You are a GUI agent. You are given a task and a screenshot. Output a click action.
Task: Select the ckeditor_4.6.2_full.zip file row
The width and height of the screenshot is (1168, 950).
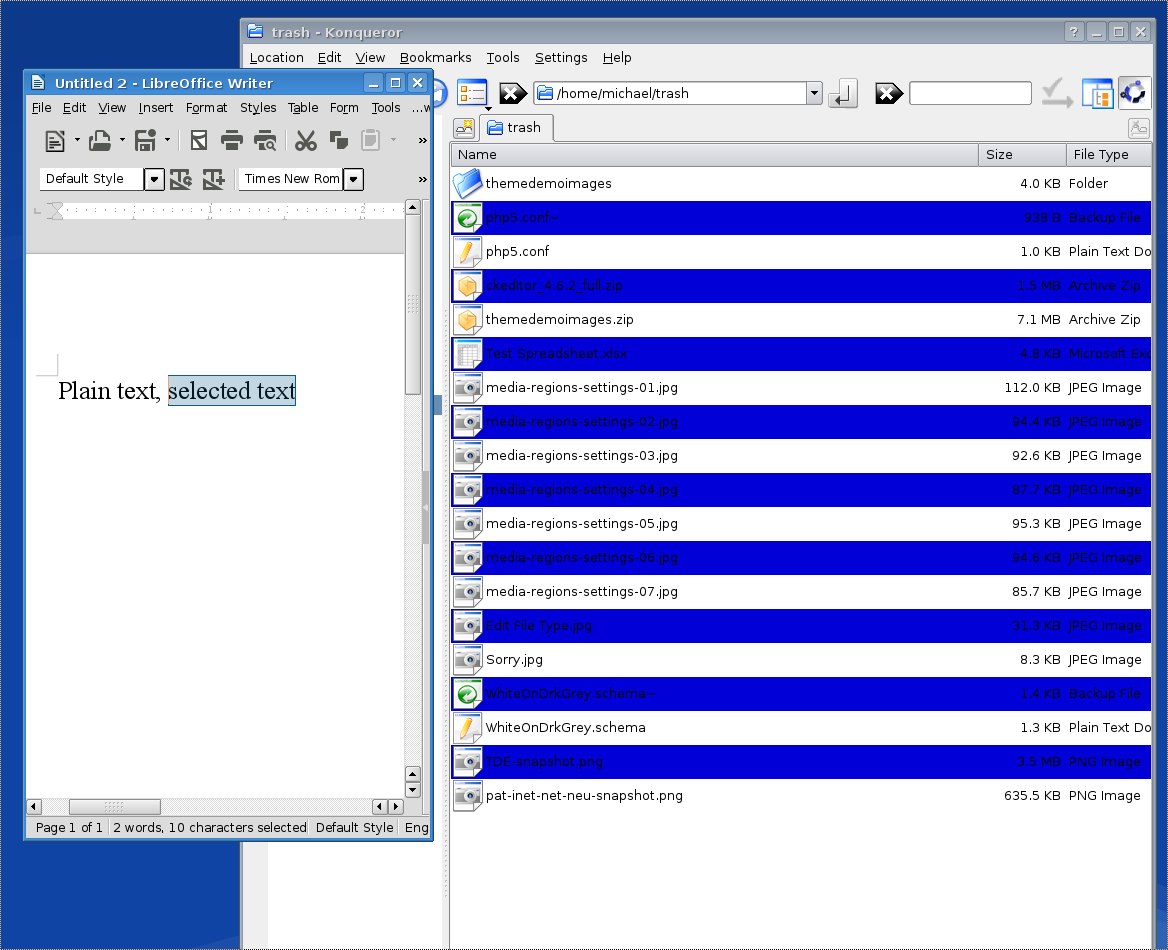click(801, 286)
